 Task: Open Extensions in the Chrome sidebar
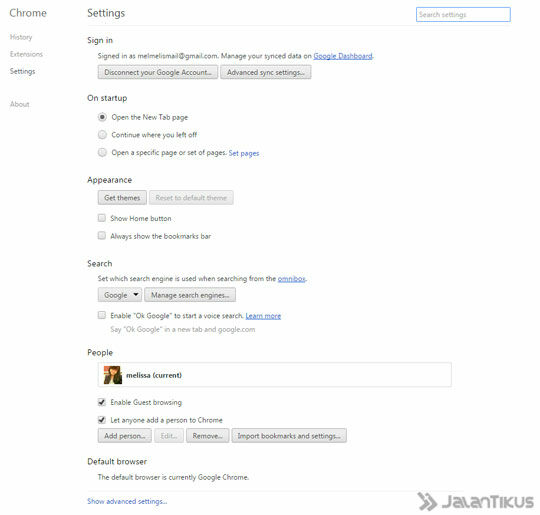coord(26,54)
